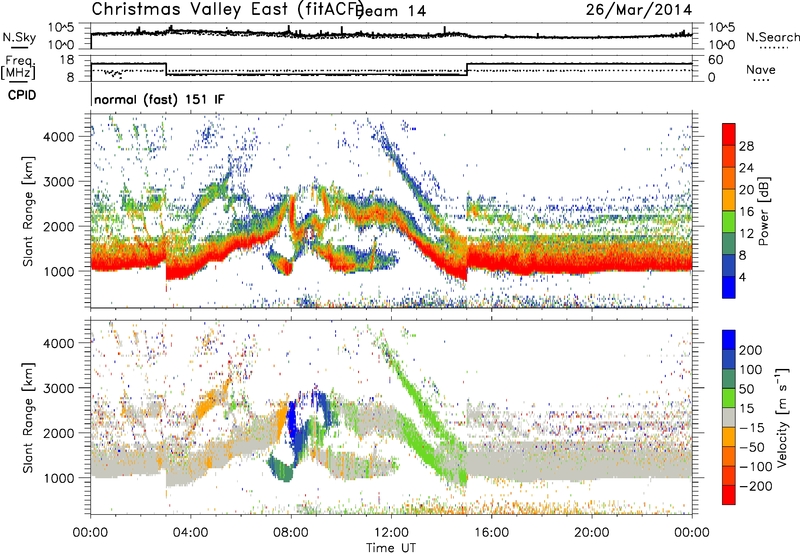Image resolution: width=800 pixels, height=554 pixels.
Task: Select the "N.Search" legend label
Action: 772,37
